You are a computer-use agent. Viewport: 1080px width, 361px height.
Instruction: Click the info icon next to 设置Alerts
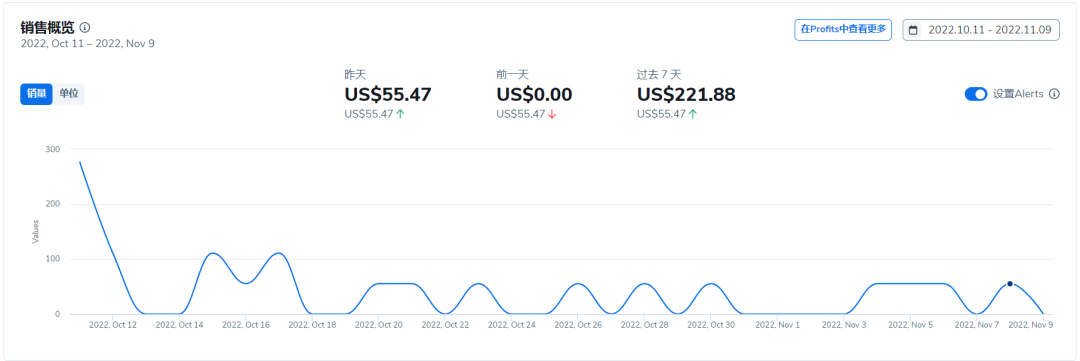pos(1054,94)
